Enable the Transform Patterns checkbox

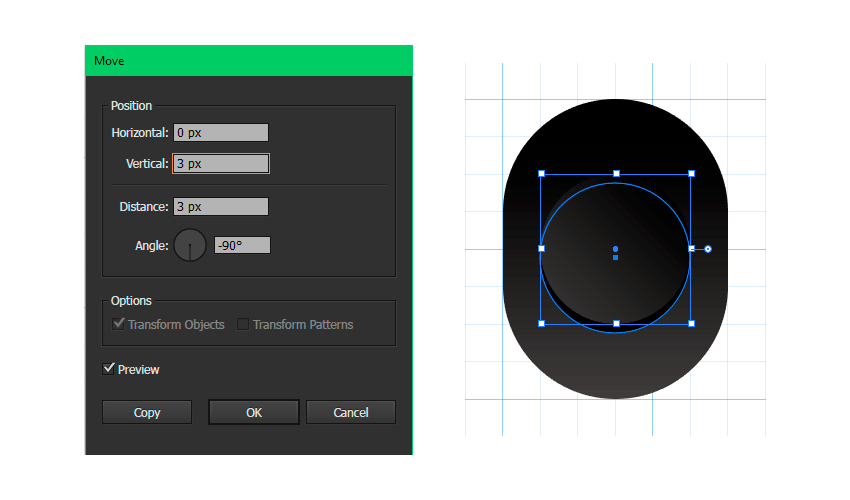click(x=243, y=324)
